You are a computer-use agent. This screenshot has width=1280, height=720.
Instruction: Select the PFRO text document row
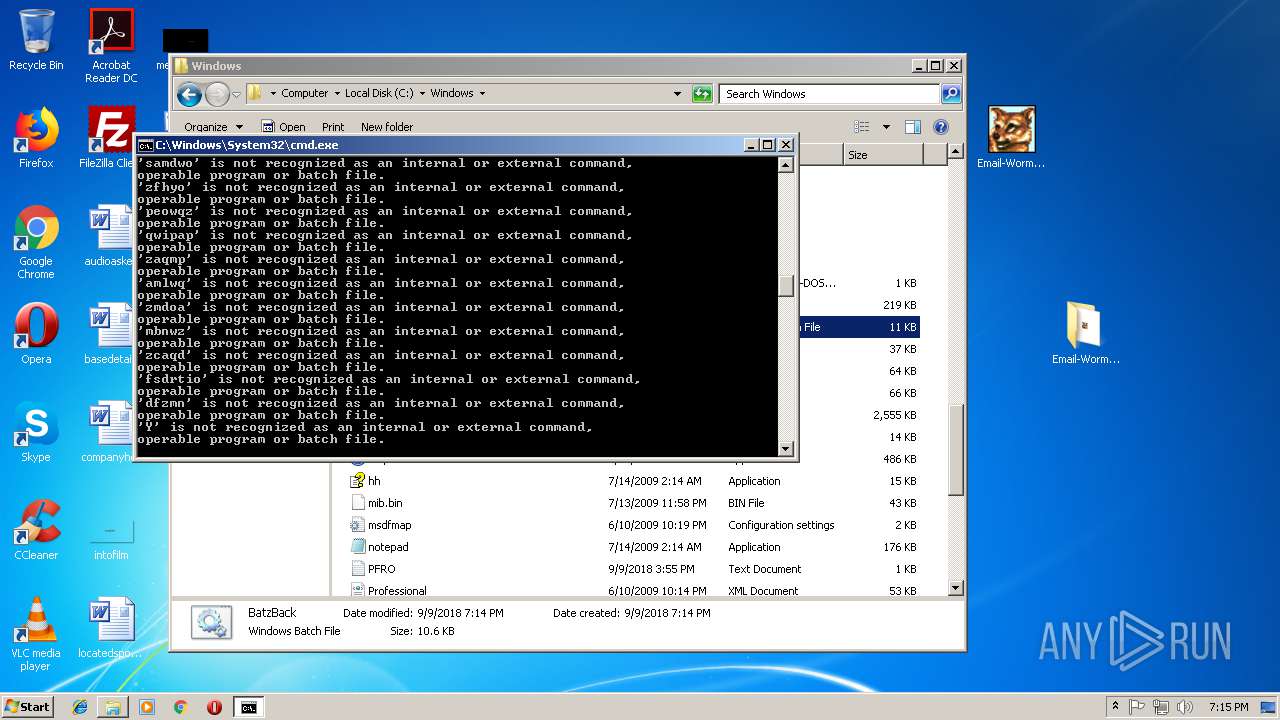tap(633, 569)
